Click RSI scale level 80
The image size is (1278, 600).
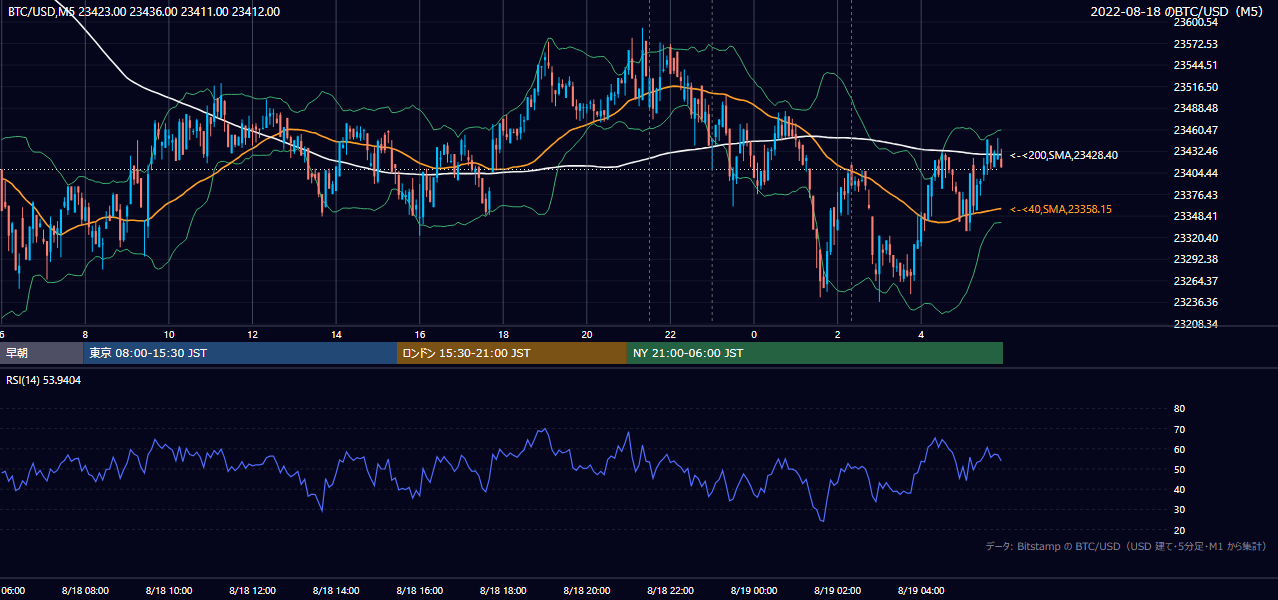click(1179, 409)
